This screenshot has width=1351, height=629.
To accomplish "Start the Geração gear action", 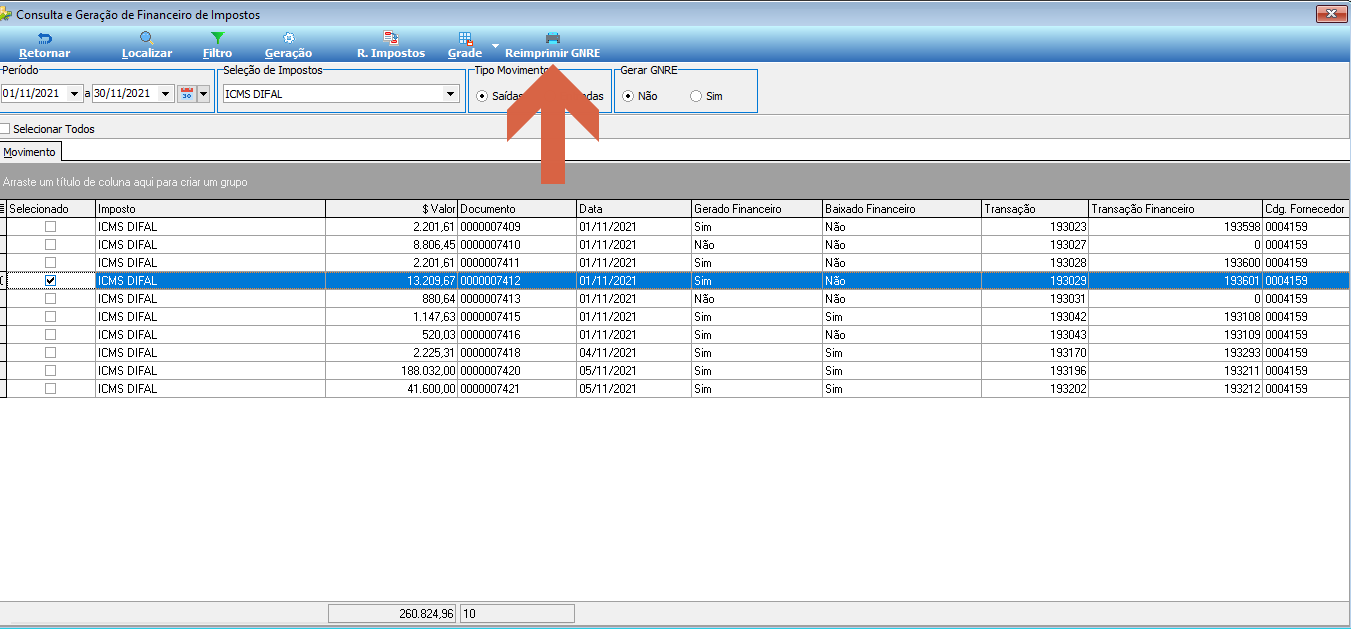I will (288, 45).
